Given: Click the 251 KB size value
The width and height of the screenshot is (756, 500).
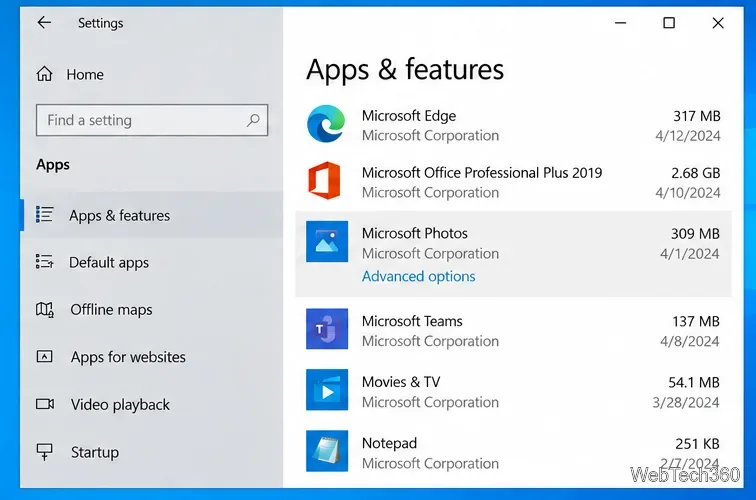Looking at the screenshot, I should (697, 444).
